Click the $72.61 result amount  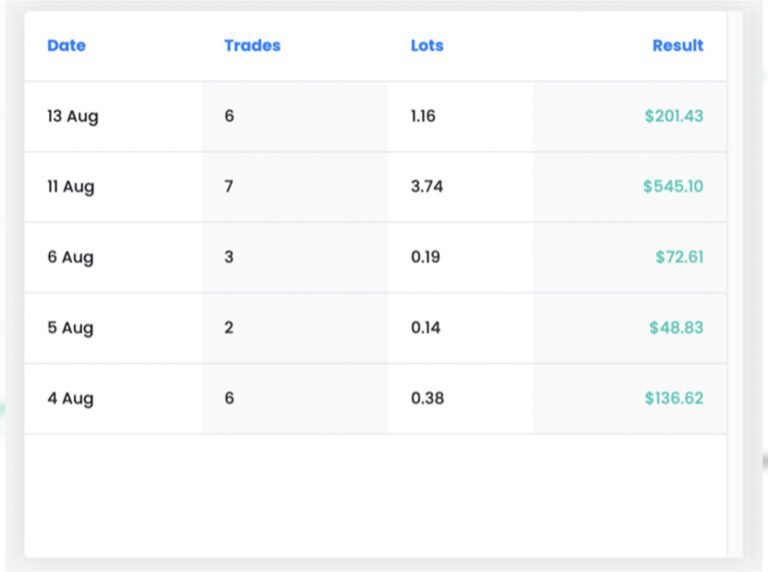679,257
